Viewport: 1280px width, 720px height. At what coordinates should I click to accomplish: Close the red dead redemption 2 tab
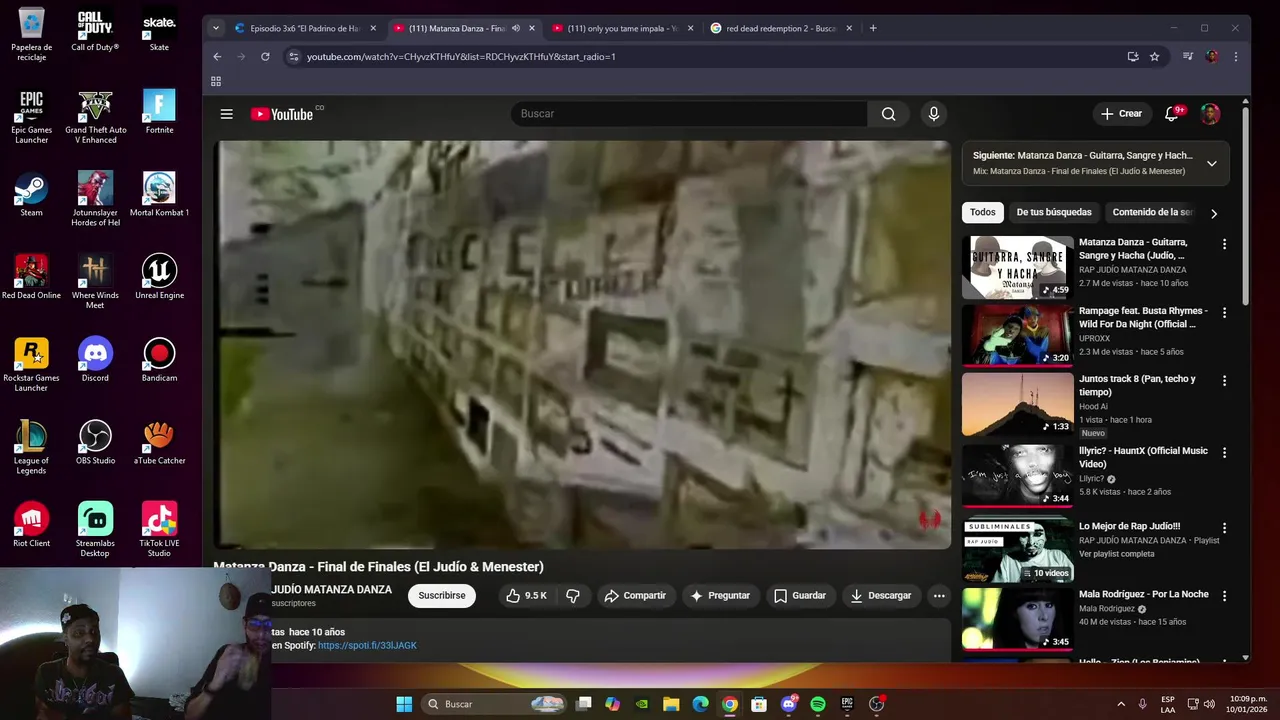coord(849,28)
